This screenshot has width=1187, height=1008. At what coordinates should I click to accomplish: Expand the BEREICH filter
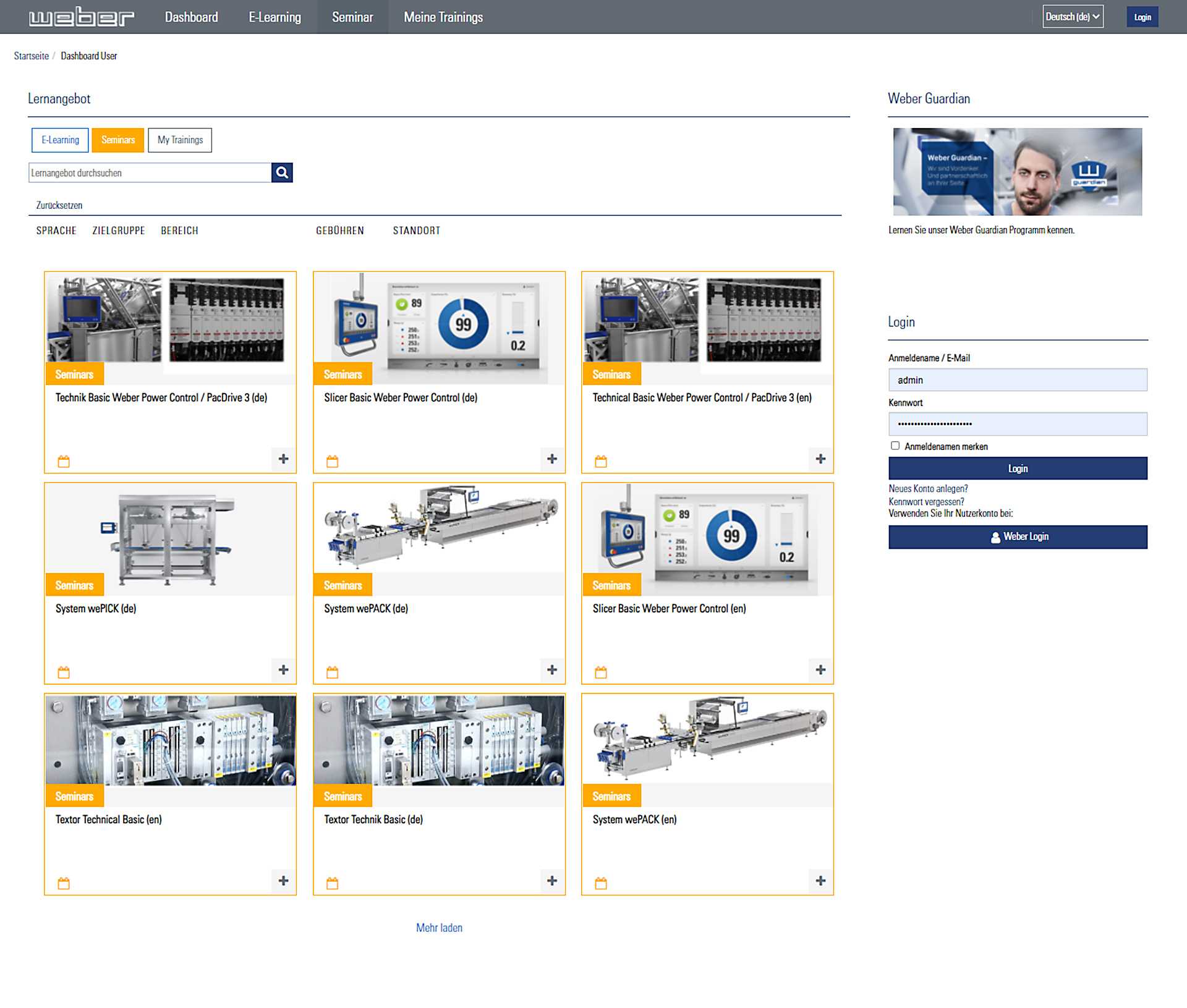coord(179,231)
